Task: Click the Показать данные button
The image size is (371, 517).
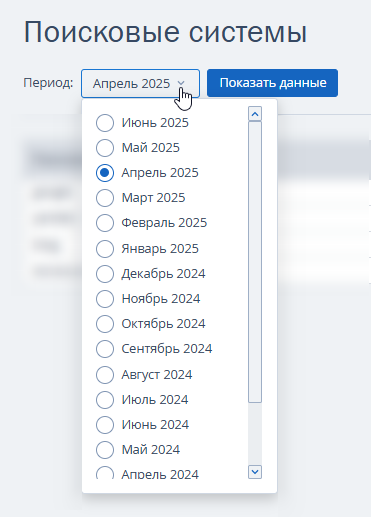Action: pyautogui.click(x=272, y=83)
